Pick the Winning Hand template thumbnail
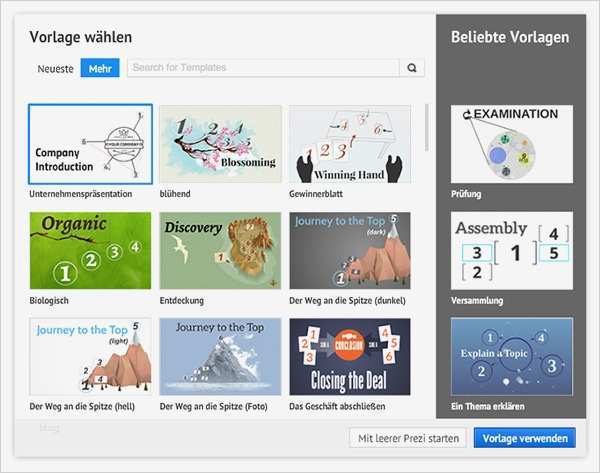600x473 pixels. tap(350, 144)
